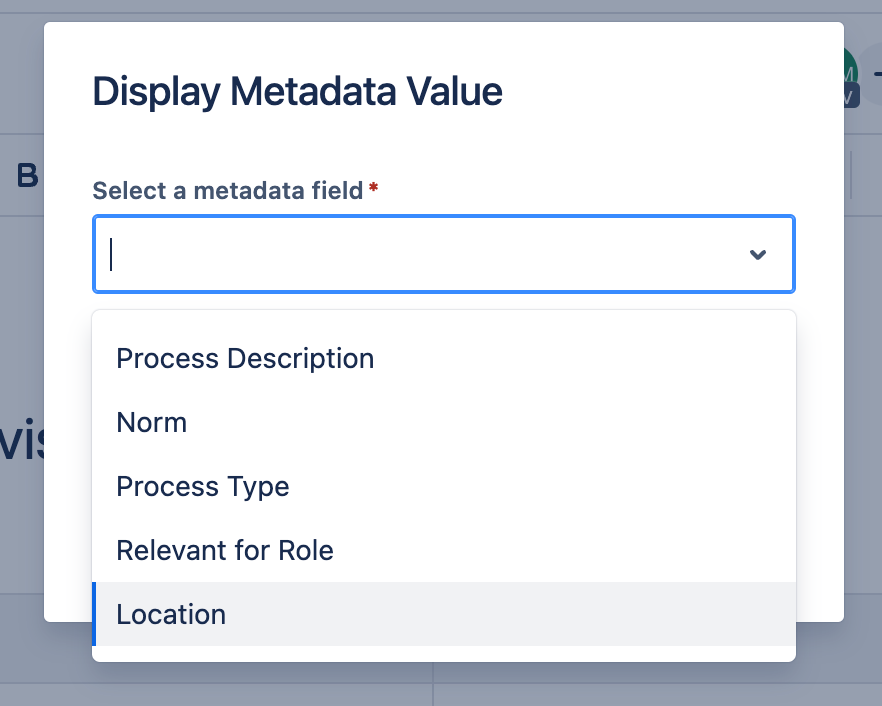This screenshot has width=882, height=706.
Task: Collapse the metadata field dropdown chevron
Action: tap(758, 254)
